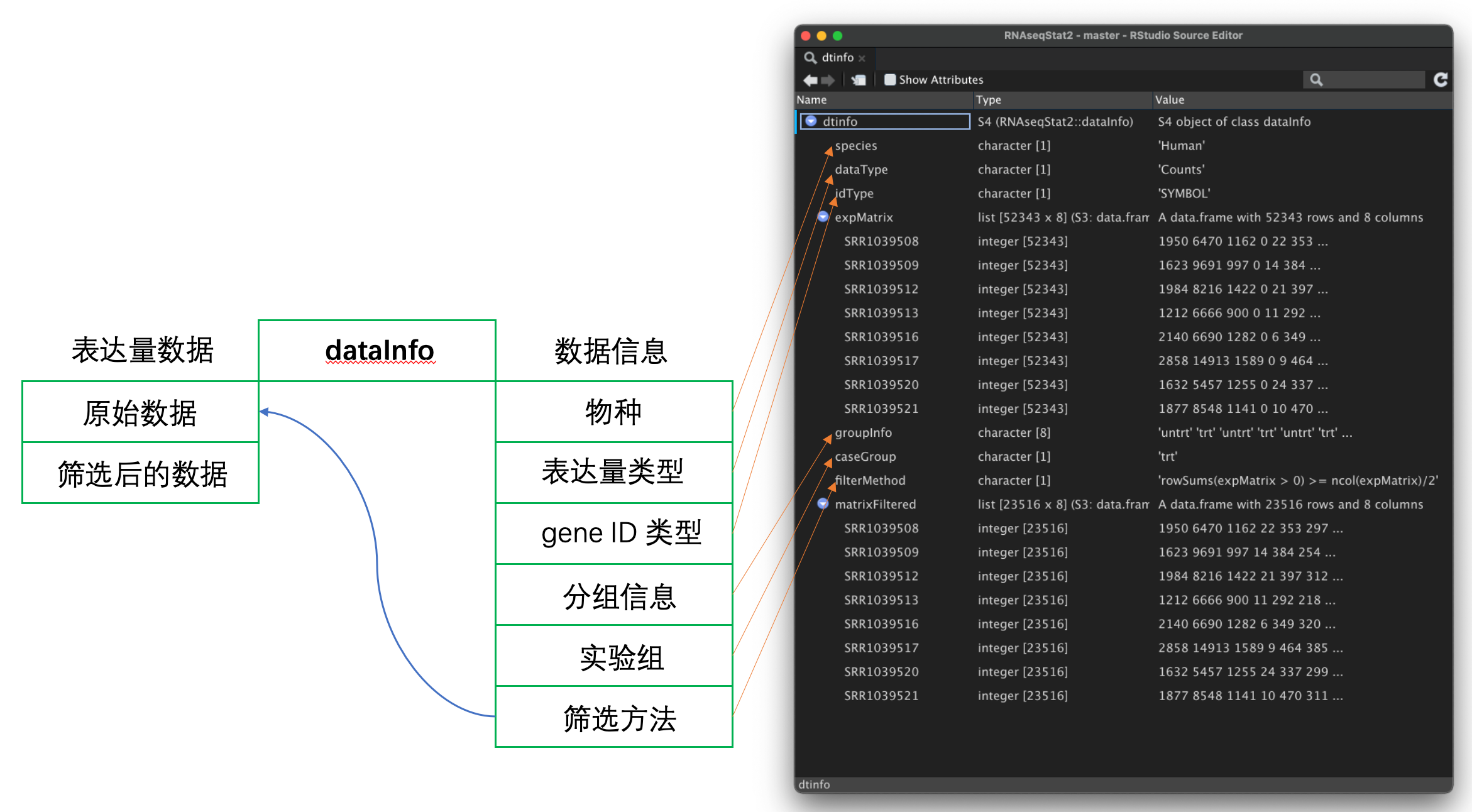
Task: Collapse the dtinfo root node
Action: point(811,121)
